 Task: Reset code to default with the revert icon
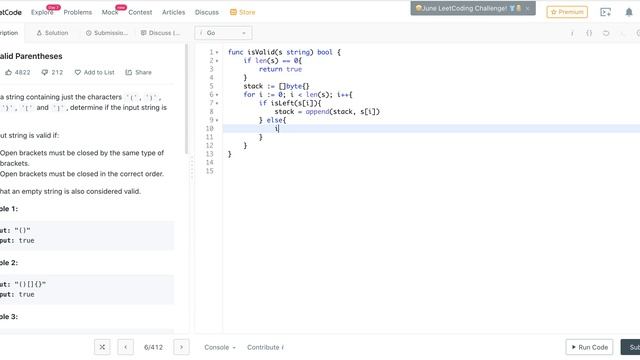[x=606, y=33]
